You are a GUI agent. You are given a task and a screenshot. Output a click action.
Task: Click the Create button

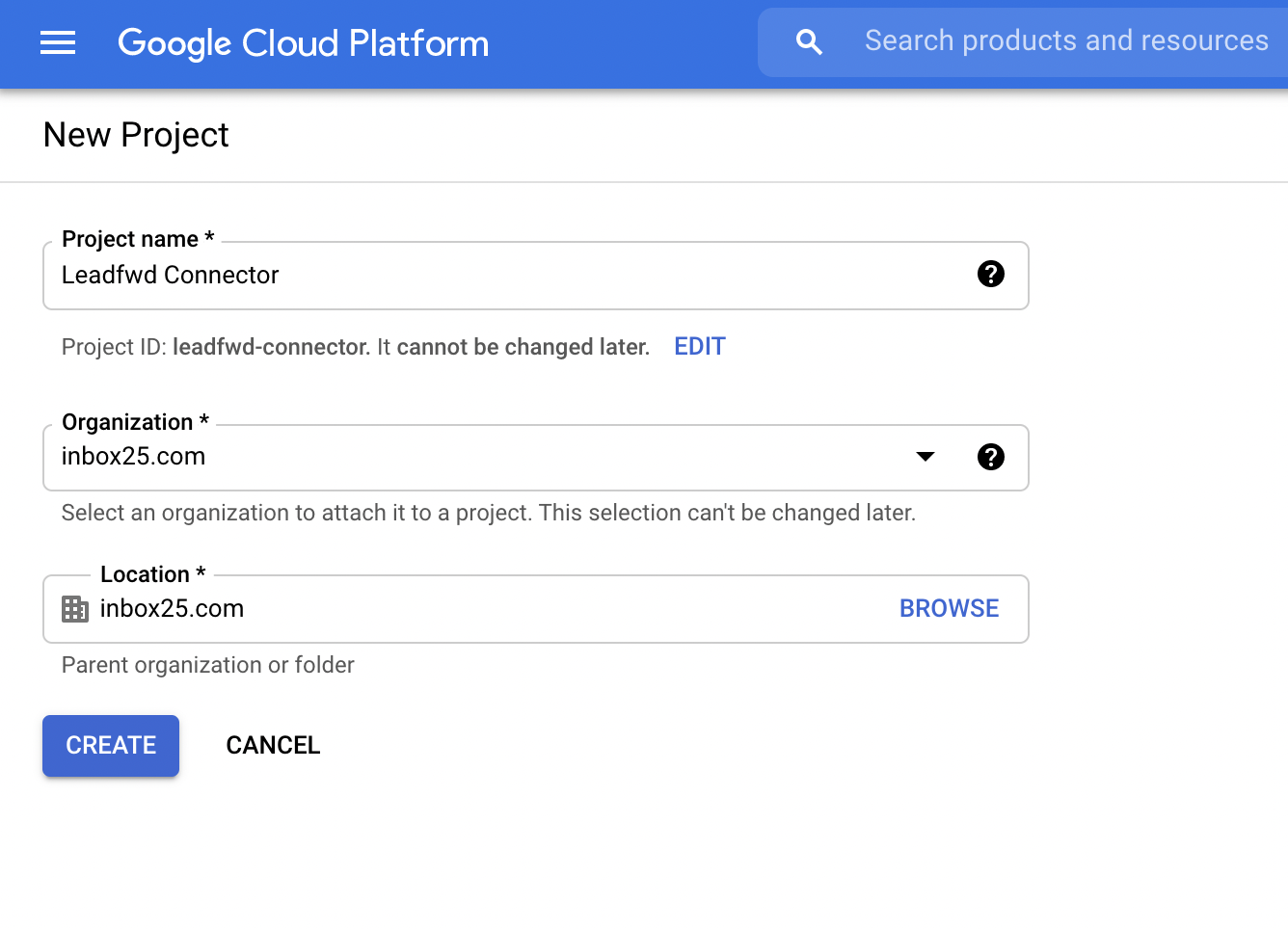[111, 745]
